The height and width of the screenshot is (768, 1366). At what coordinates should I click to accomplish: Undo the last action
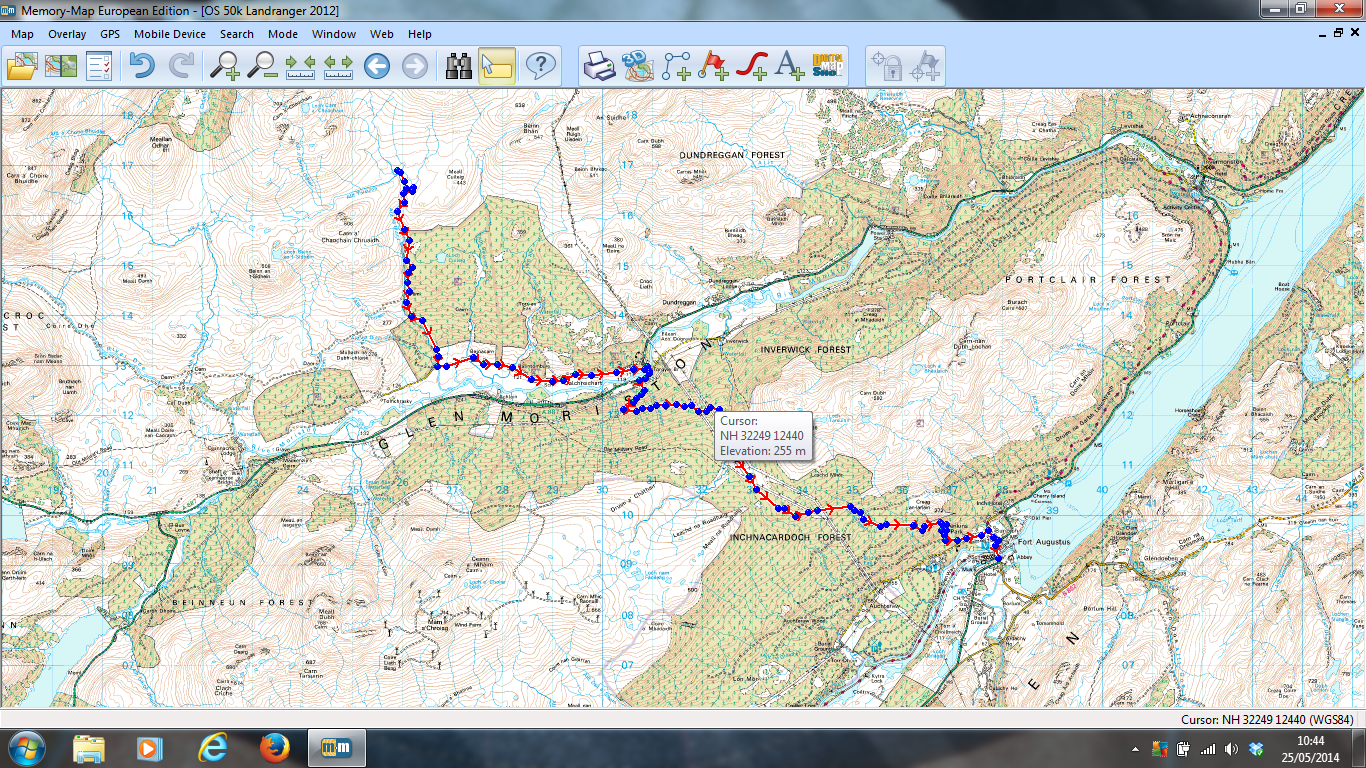(x=143, y=66)
